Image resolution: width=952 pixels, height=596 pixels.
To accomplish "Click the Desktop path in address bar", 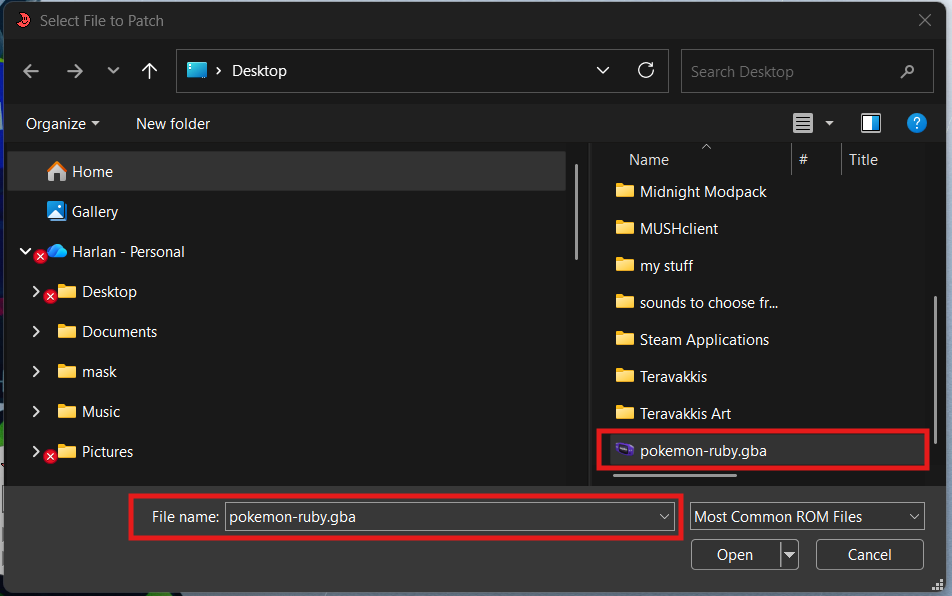I will tap(259, 71).
